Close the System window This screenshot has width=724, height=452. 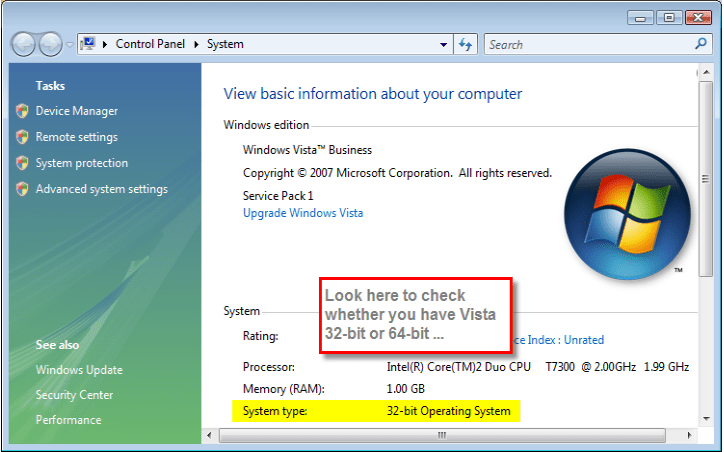[x=698, y=18]
